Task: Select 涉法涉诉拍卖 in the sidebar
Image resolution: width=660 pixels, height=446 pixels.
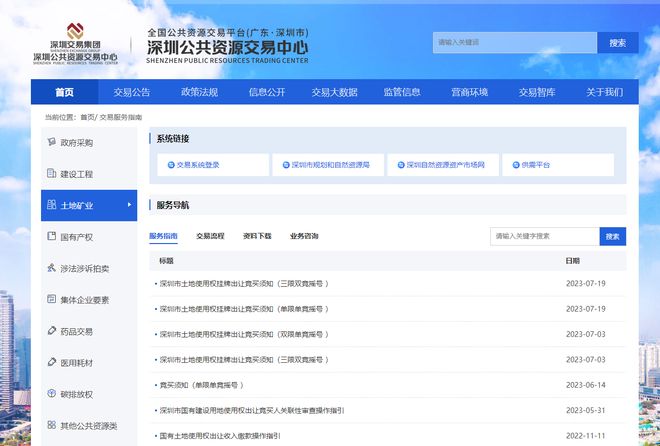Action: point(89,268)
